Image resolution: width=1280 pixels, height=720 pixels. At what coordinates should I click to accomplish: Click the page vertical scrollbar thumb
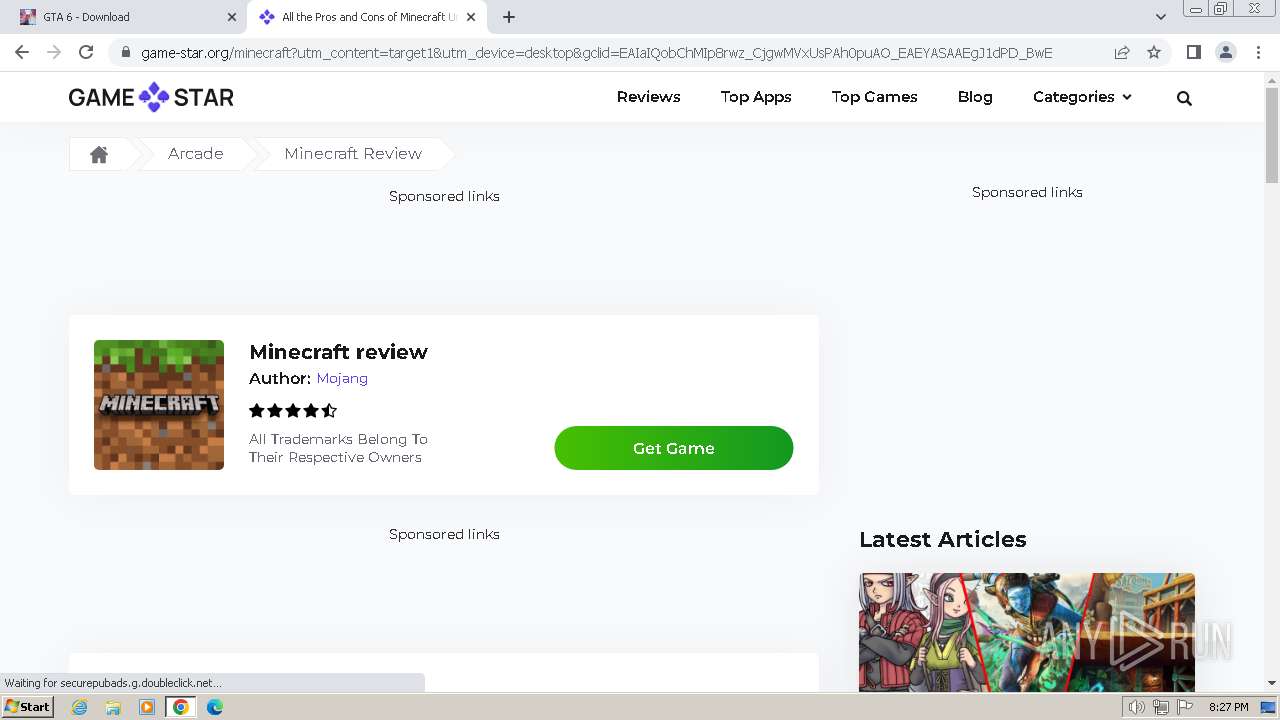1271,135
